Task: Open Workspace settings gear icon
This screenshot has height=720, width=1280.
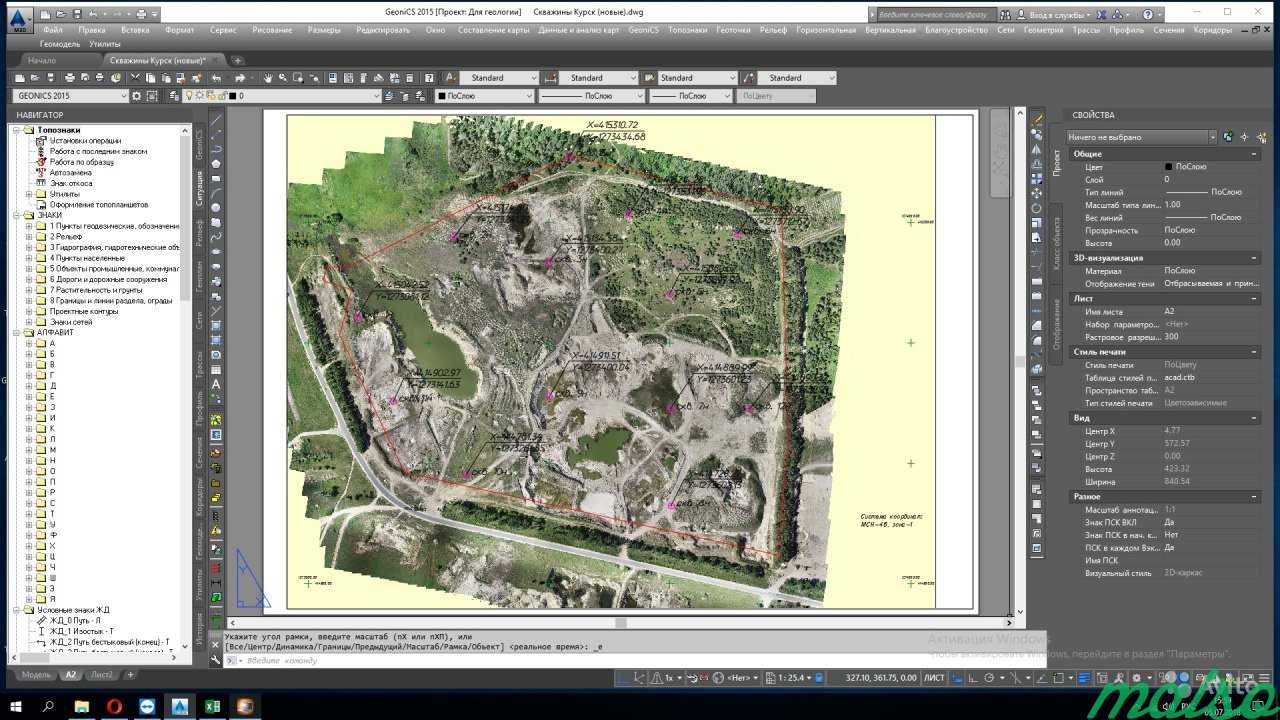Action: [138, 96]
